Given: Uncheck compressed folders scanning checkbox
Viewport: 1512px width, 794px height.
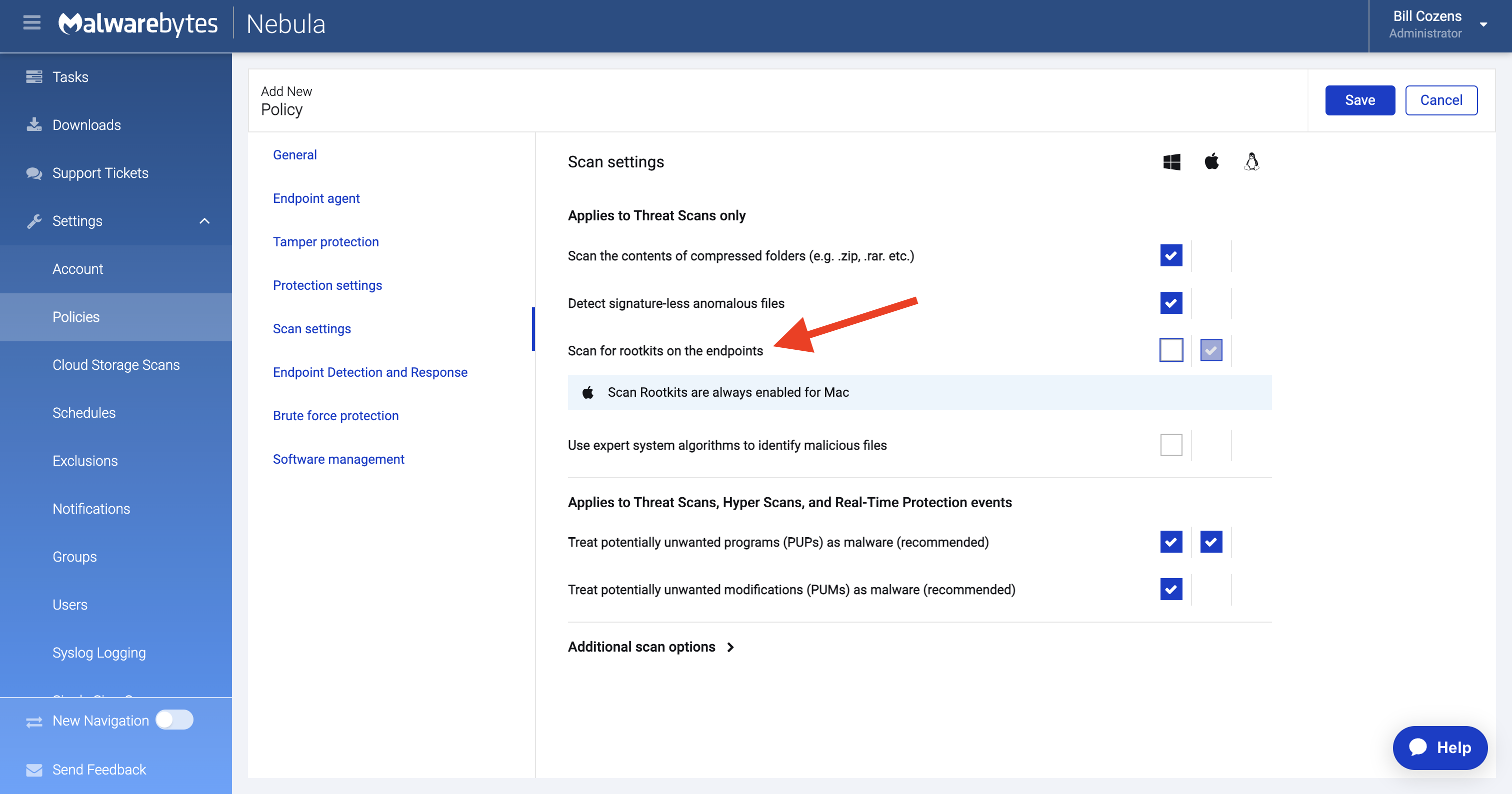Looking at the screenshot, I should [1171, 256].
